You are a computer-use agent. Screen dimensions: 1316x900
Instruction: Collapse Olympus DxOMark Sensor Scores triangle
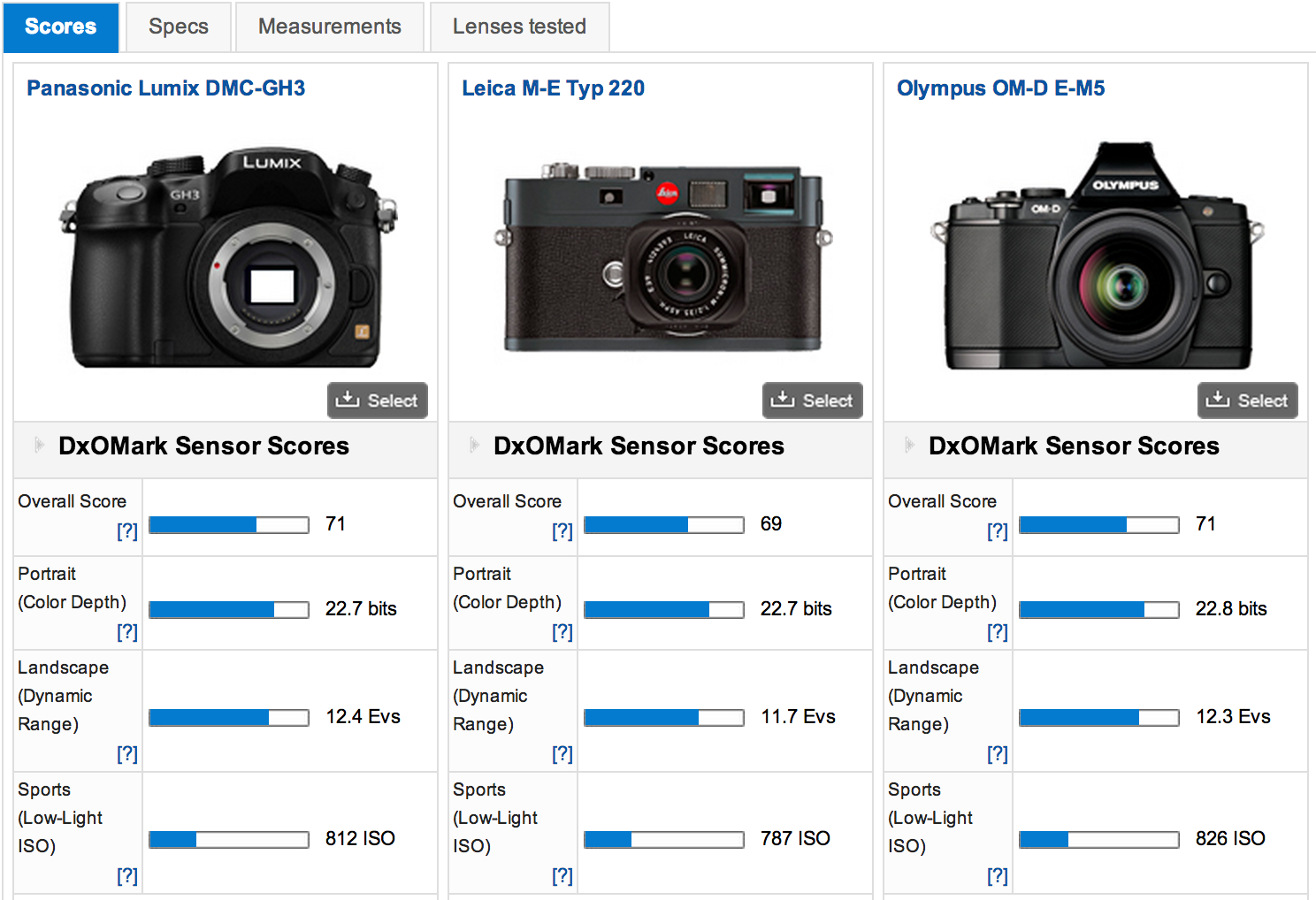click(x=909, y=445)
